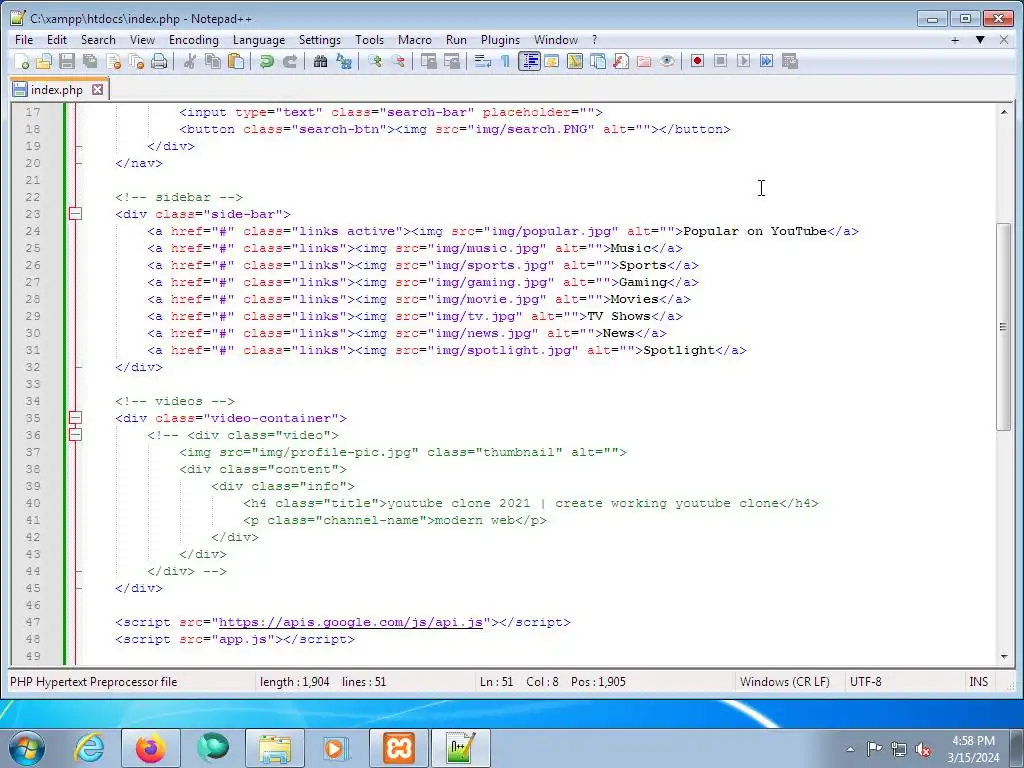Open the Edit menu

click(57, 40)
